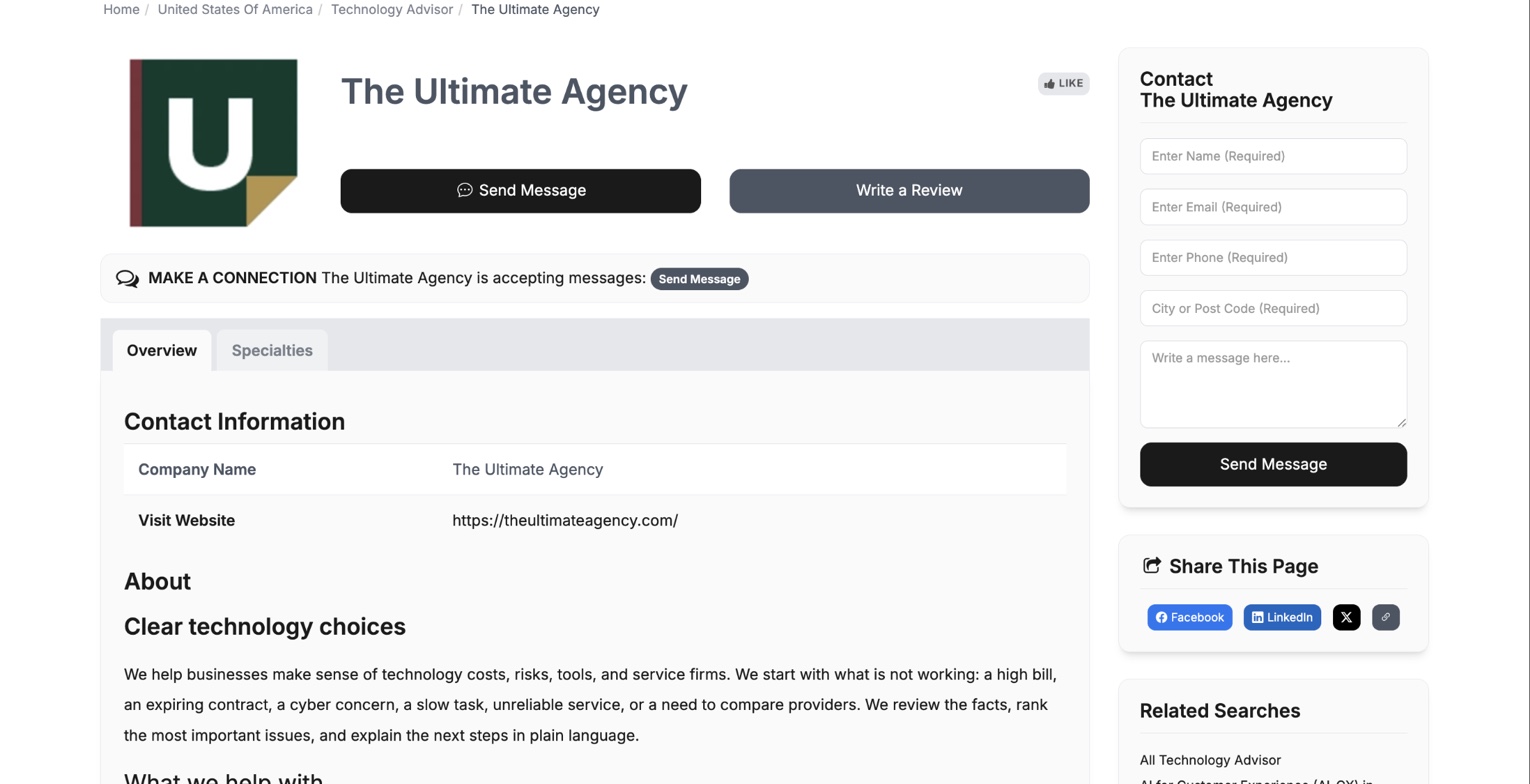Focus the Enter Phone field
The width and height of the screenshot is (1530, 784).
click(x=1273, y=258)
